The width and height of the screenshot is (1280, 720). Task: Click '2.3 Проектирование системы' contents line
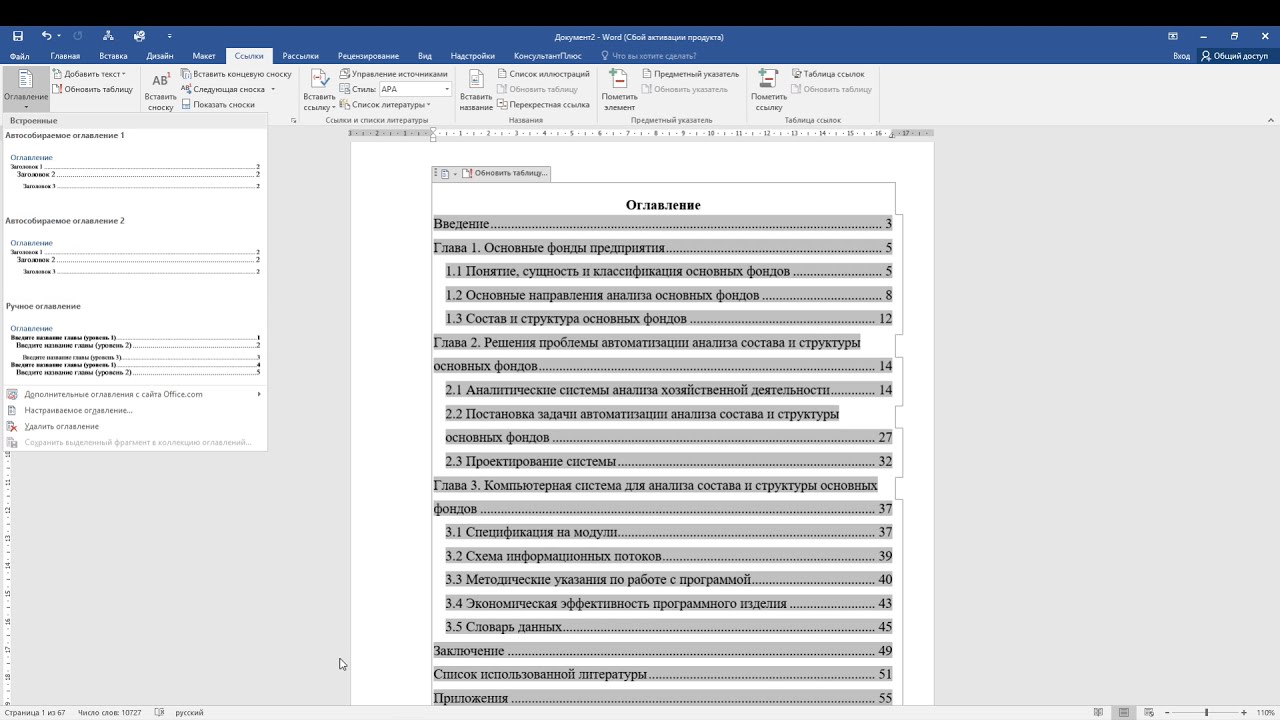pos(668,461)
